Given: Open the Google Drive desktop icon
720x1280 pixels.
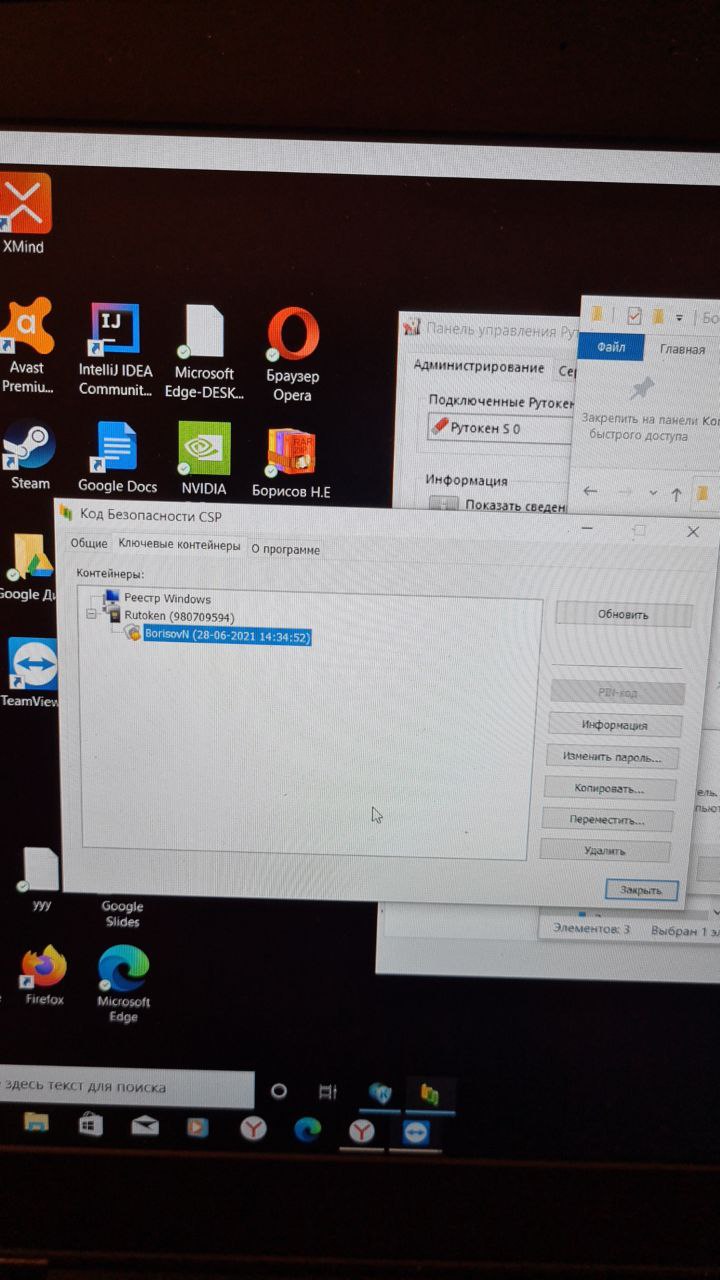Looking at the screenshot, I should [x=30, y=566].
